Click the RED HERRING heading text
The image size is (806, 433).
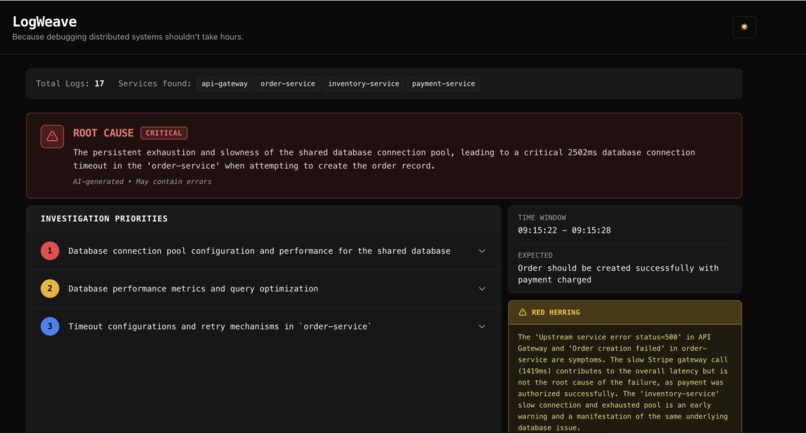pyautogui.click(x=556, y=312)
